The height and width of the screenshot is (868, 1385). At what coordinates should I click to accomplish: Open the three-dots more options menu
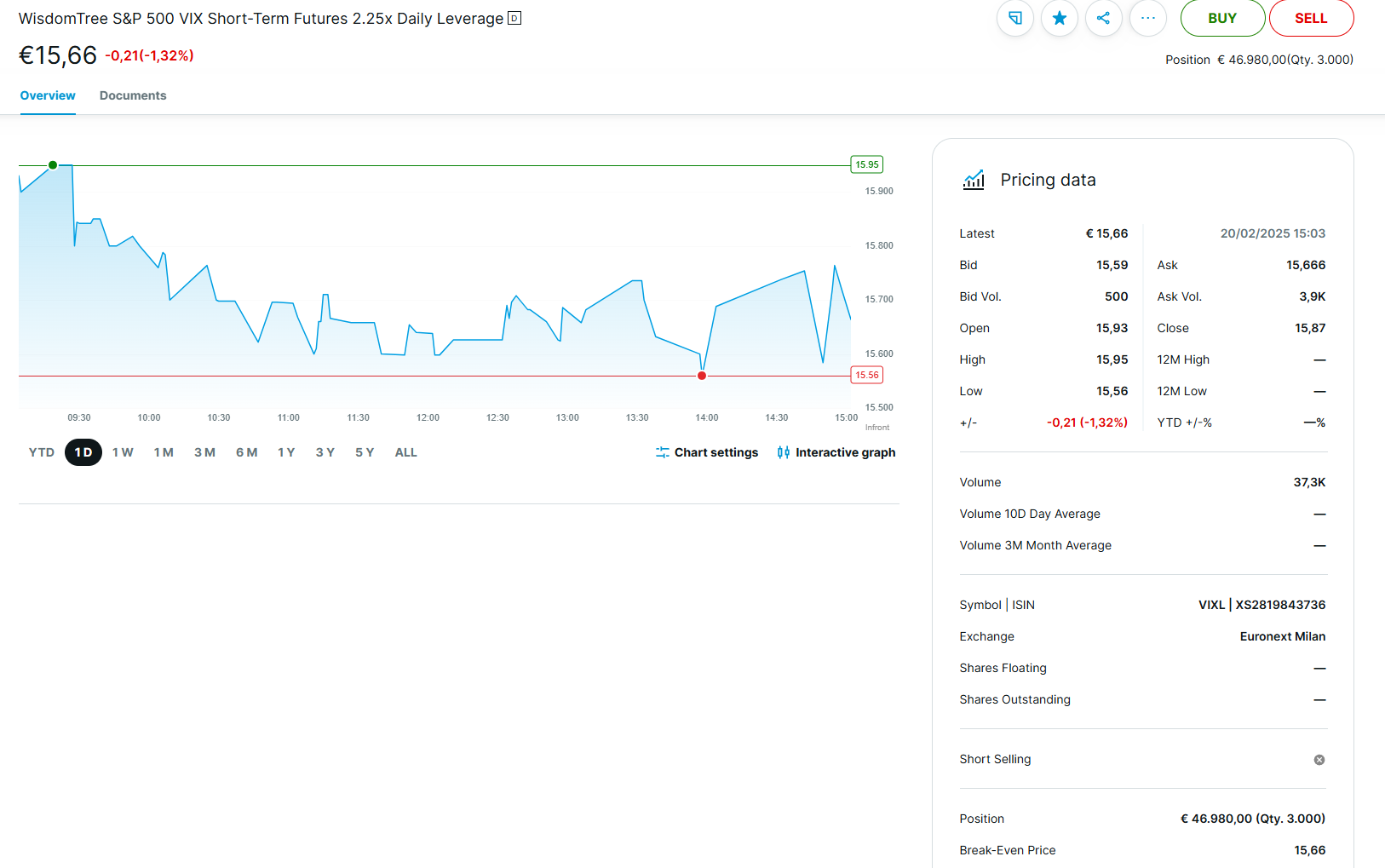point(1148,18)
